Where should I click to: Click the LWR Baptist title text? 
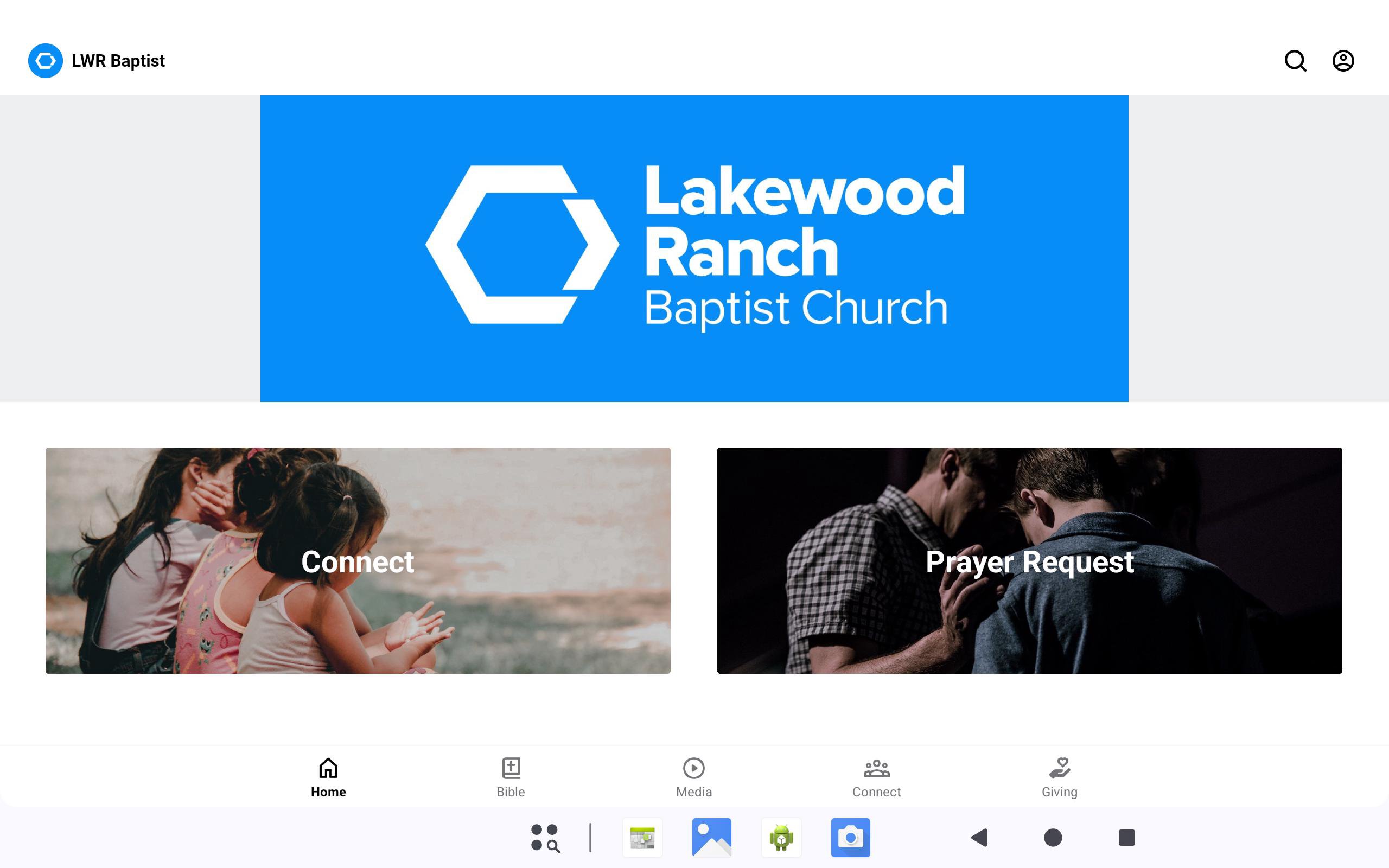[x=118, y=61]
